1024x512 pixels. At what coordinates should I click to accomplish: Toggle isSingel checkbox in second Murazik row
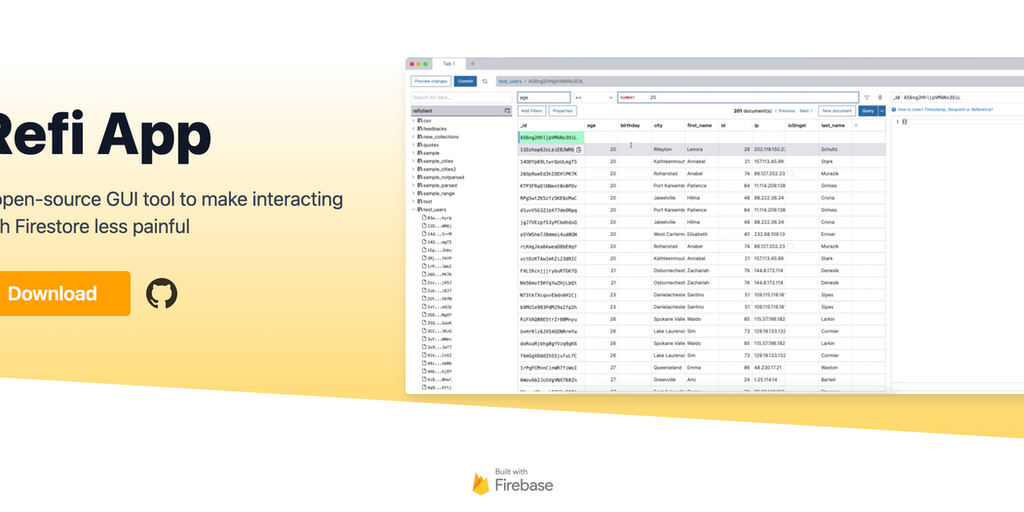pos(790,246)
